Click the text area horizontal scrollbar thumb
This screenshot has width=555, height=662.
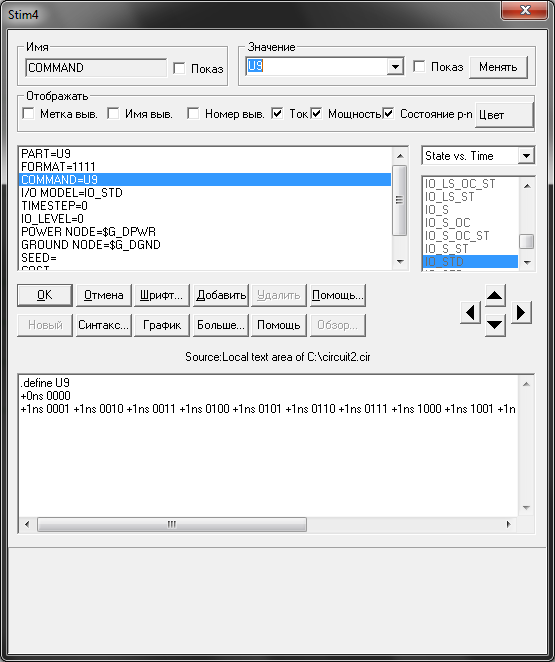172,524
